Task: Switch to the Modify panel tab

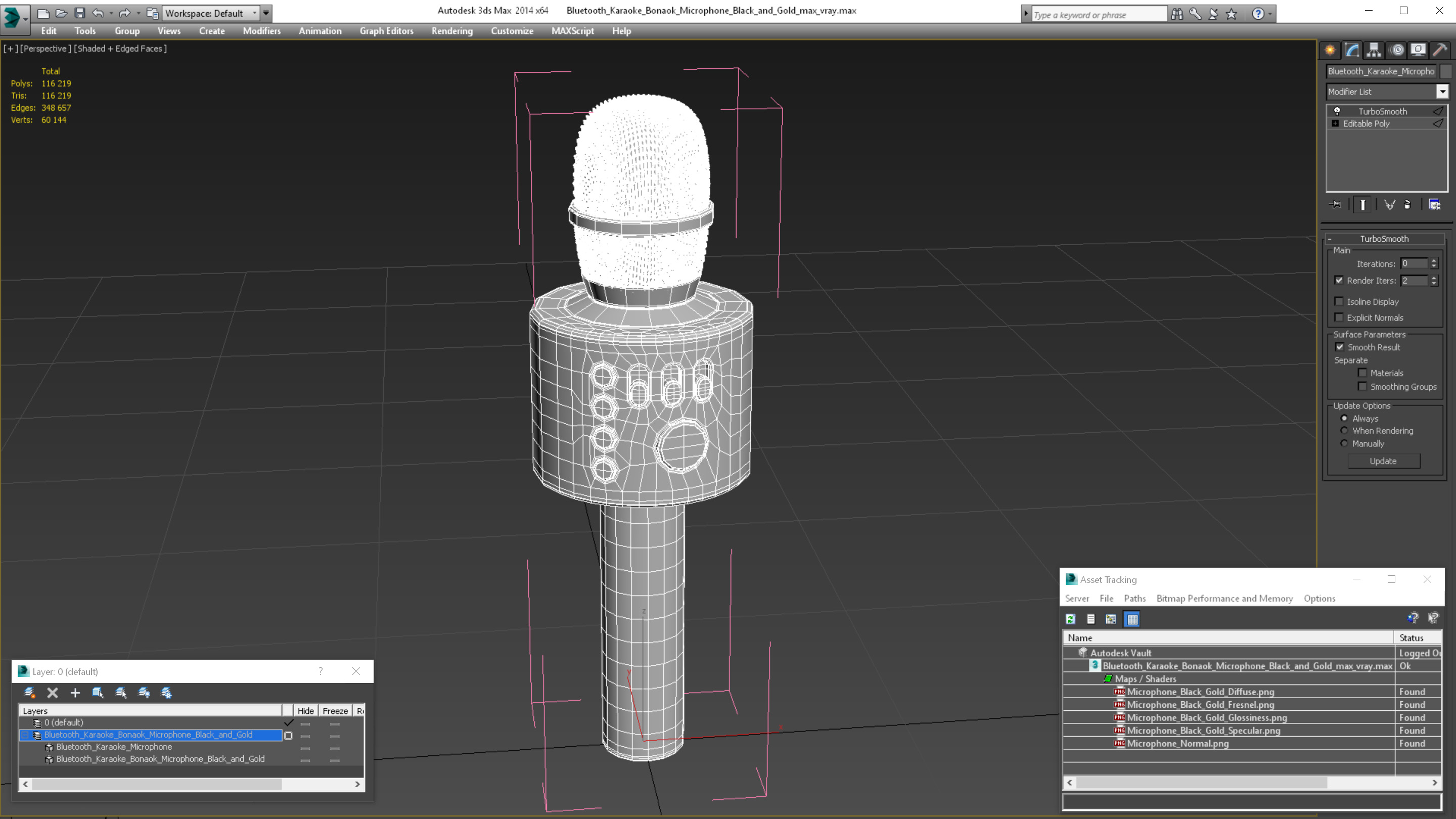Action: [1352, 51]
